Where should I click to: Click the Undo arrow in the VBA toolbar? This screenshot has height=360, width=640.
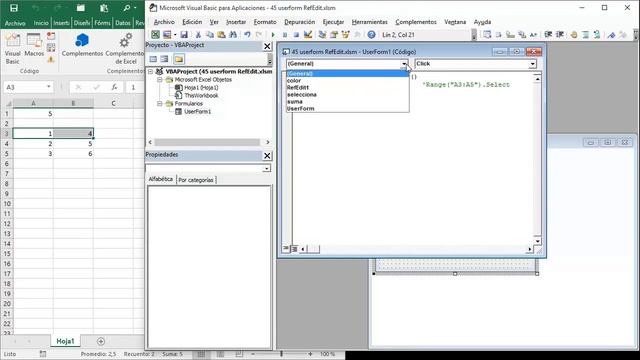247,35
